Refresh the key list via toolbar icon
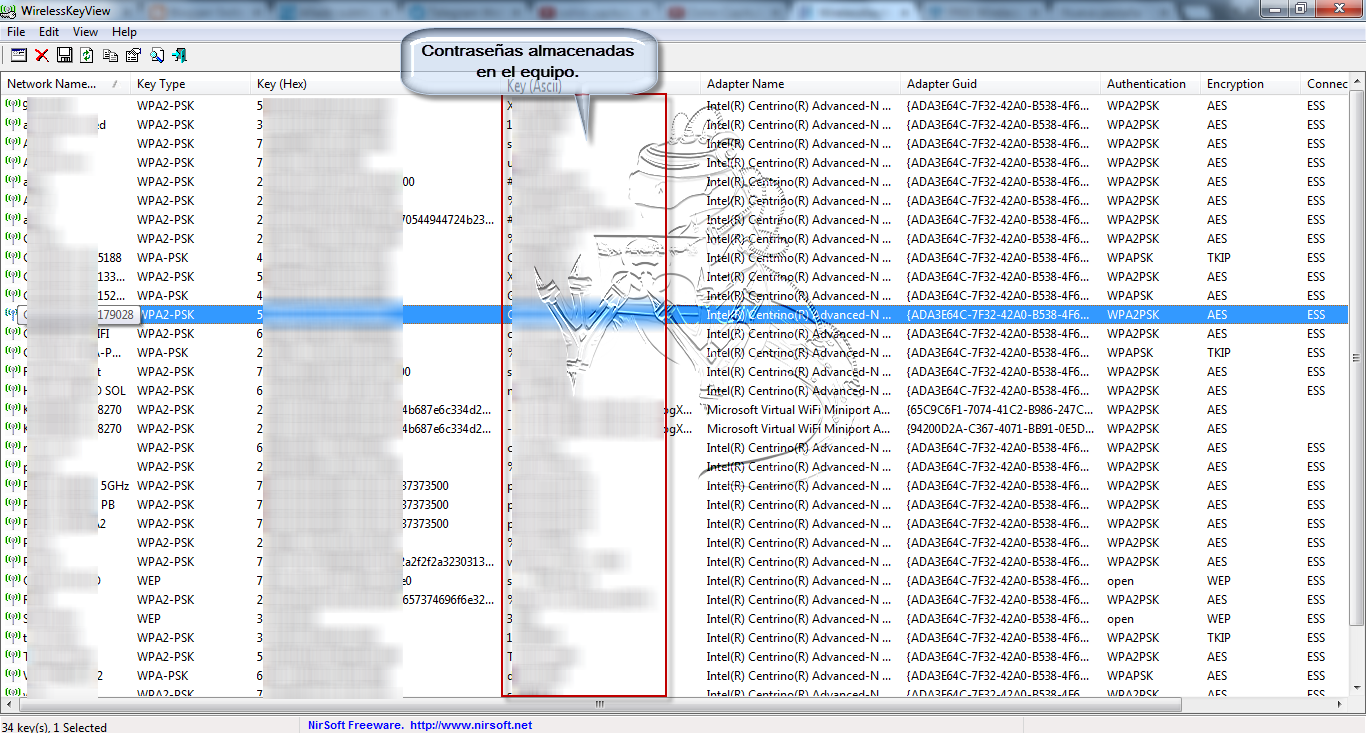The image size is (1366, 733). (x=87, y=55)
